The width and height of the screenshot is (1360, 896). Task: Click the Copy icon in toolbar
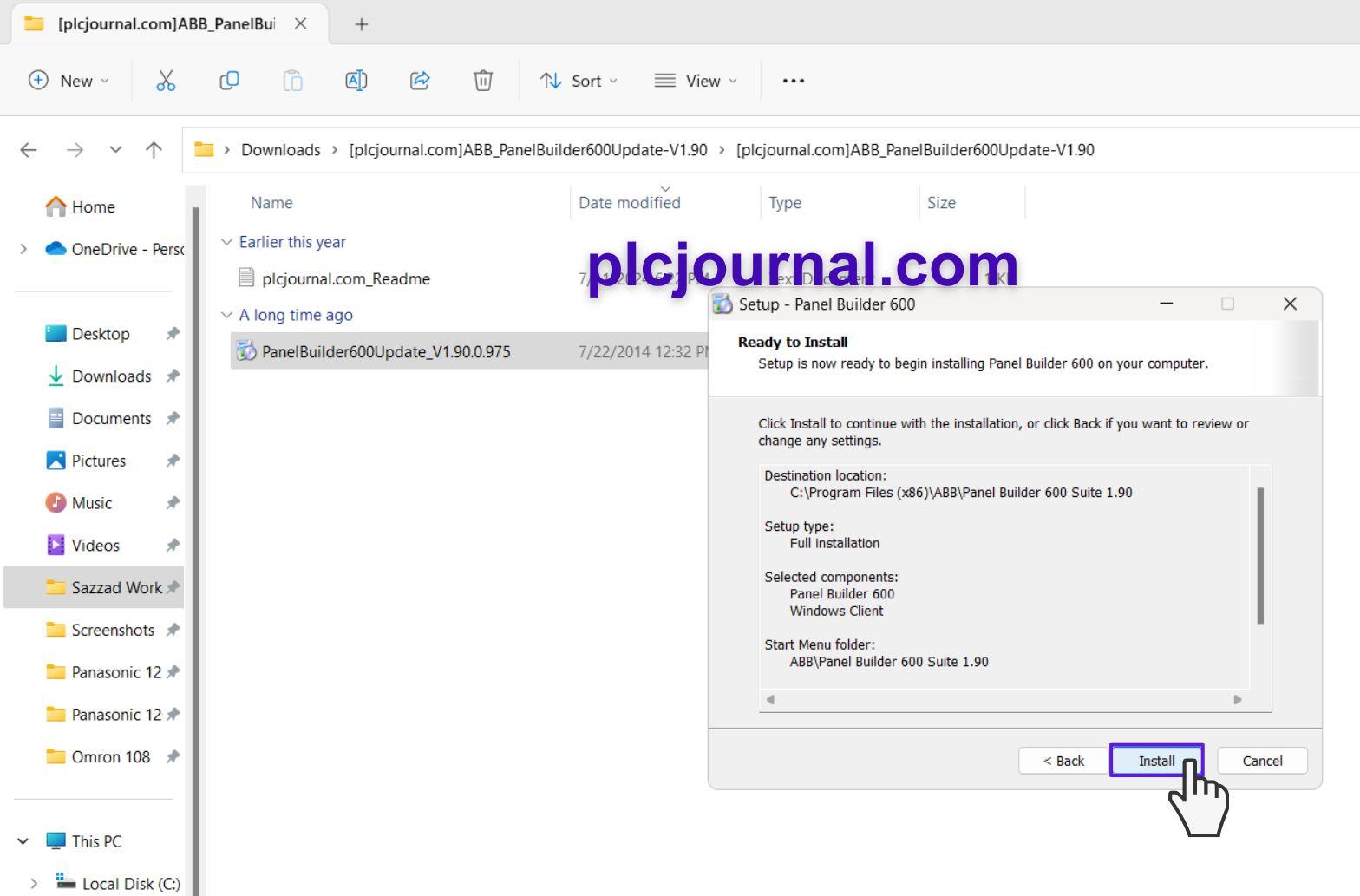(229, 81)
